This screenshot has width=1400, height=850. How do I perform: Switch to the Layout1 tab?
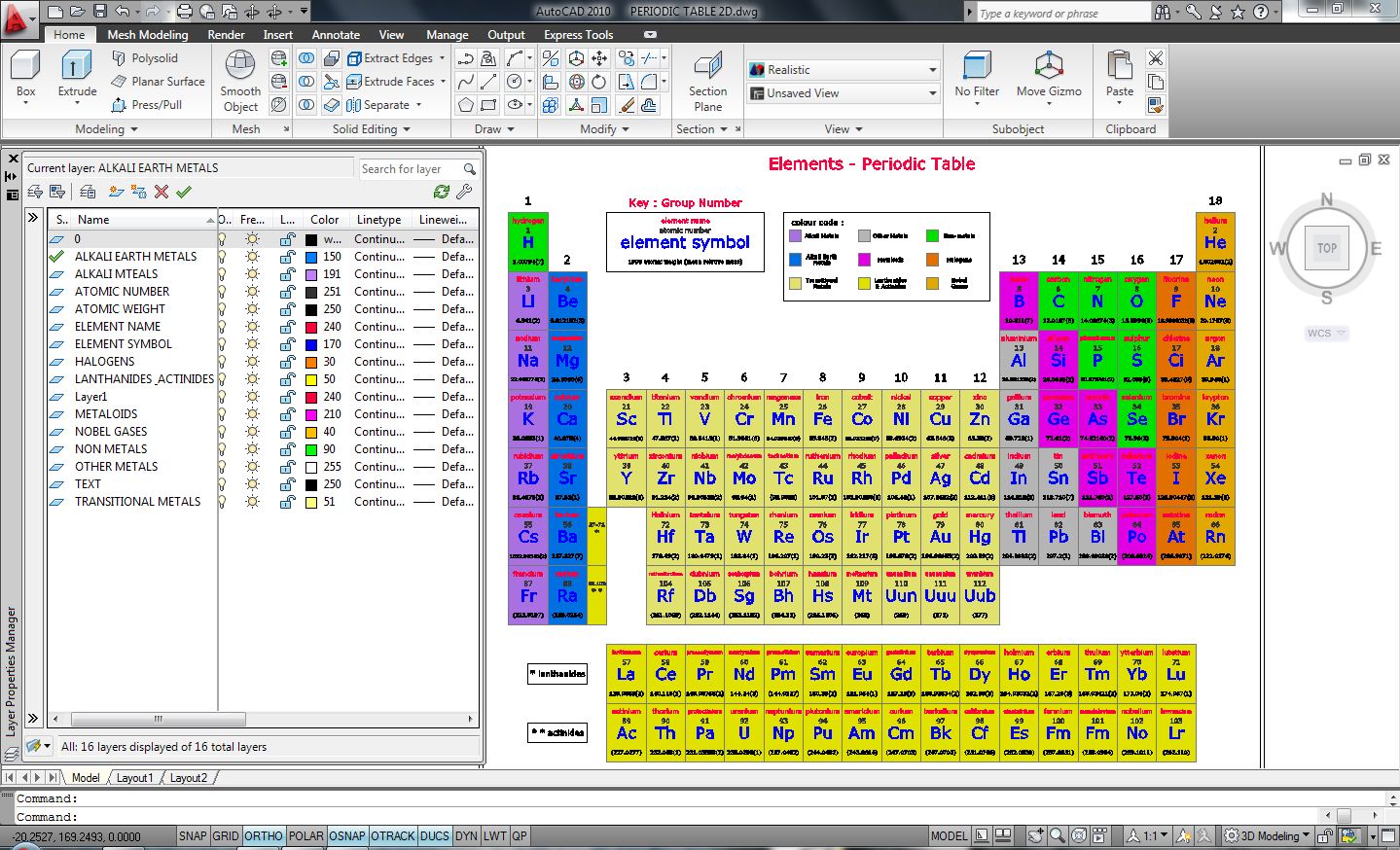(x=135, y=778)
